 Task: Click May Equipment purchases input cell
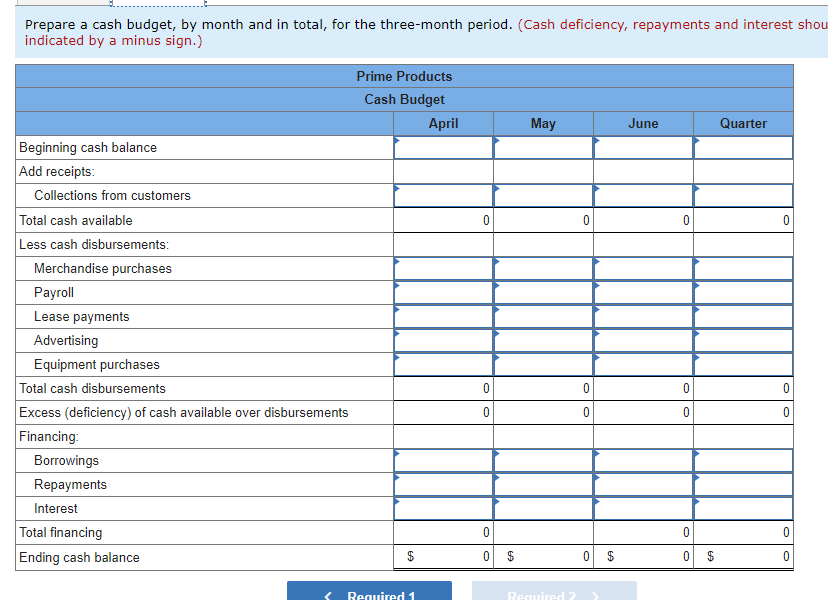[x=543, y=364]
